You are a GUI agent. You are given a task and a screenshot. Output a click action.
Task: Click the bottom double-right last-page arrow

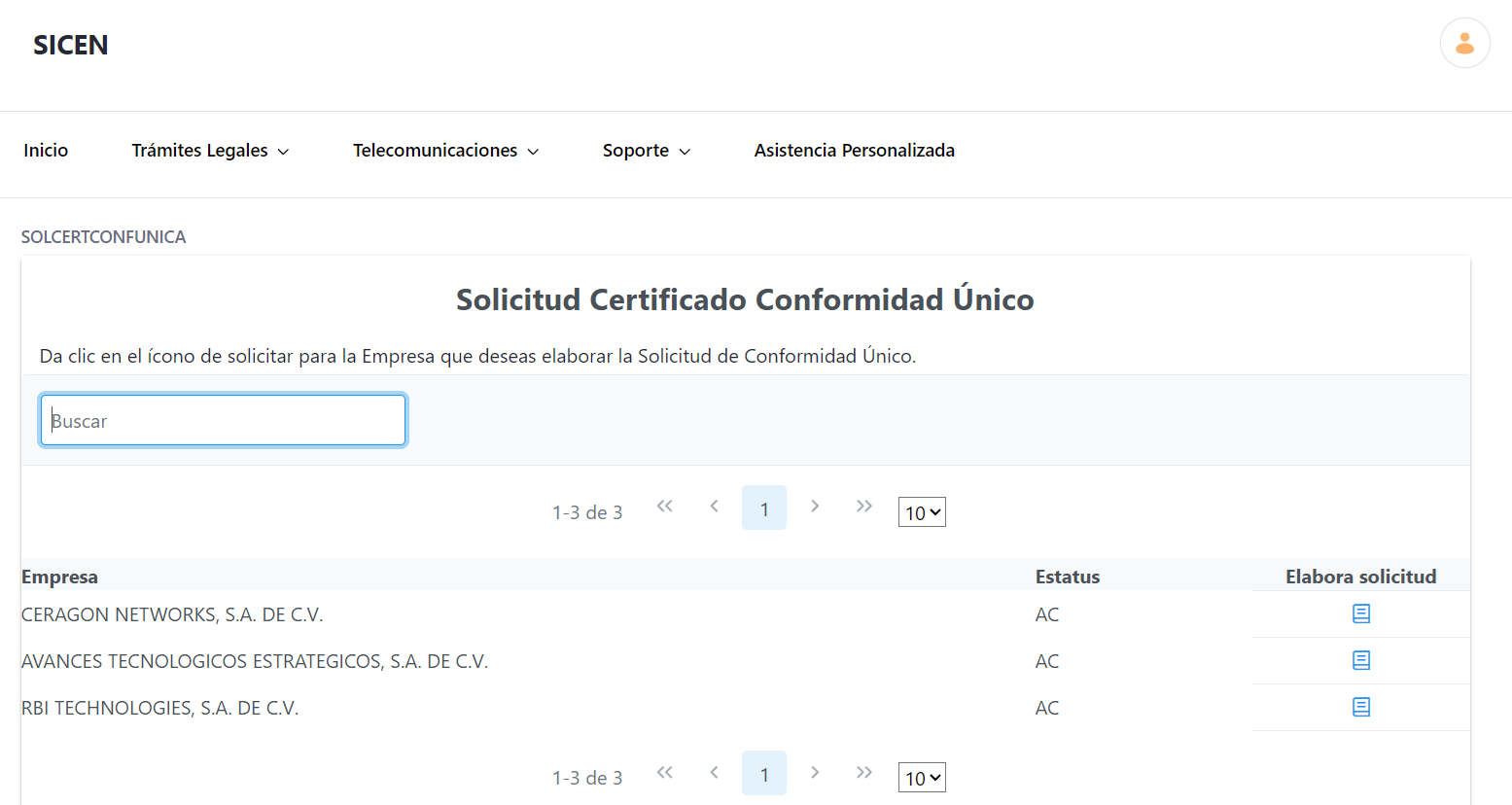pos(864,772)
